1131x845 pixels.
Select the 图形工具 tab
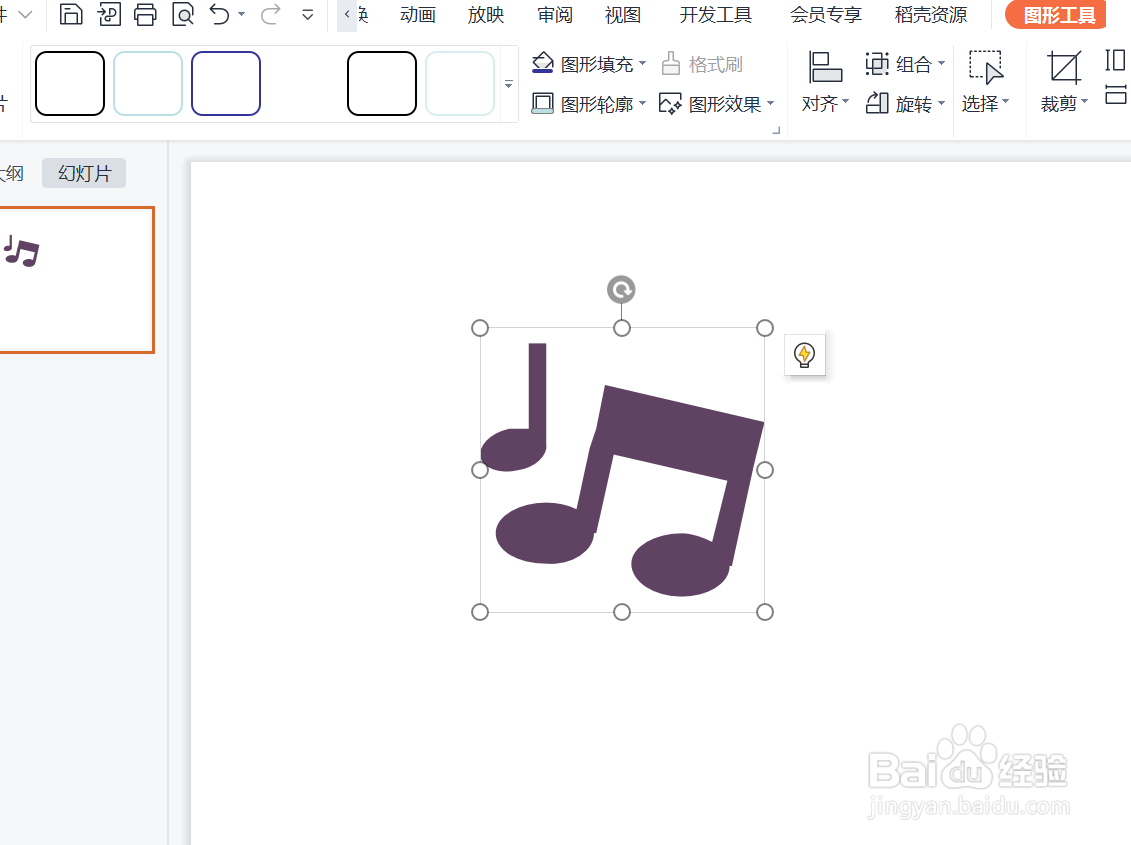pos(1057,14)
